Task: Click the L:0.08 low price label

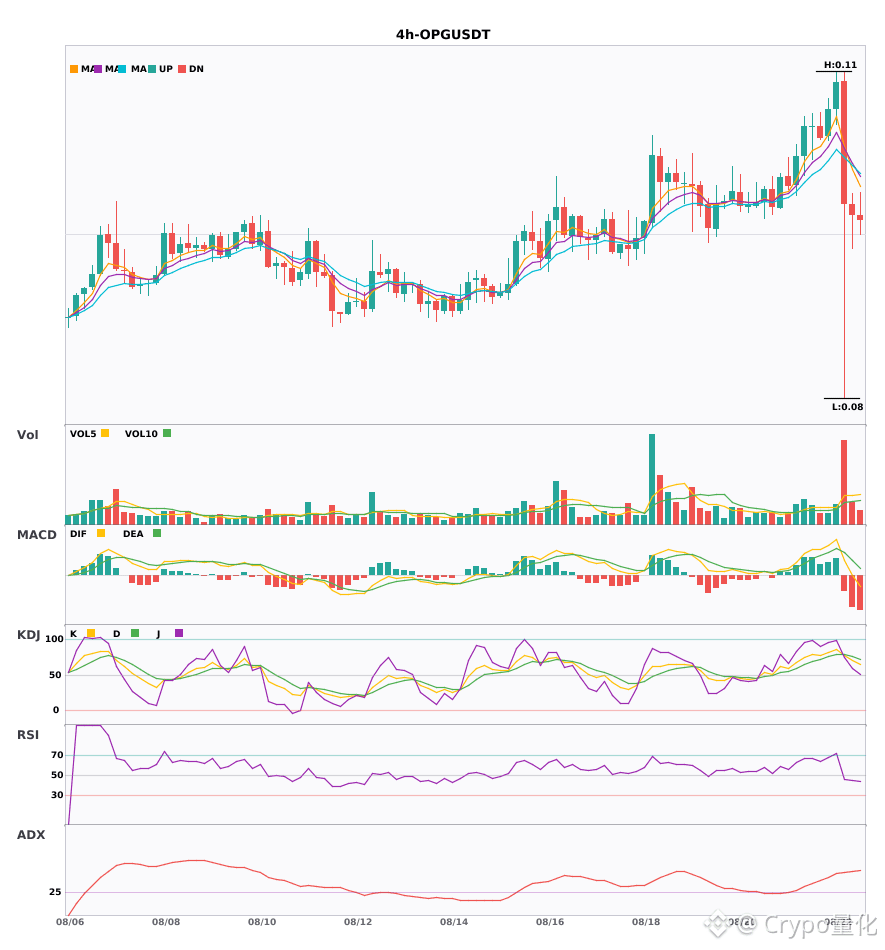Action: [847, 407]
